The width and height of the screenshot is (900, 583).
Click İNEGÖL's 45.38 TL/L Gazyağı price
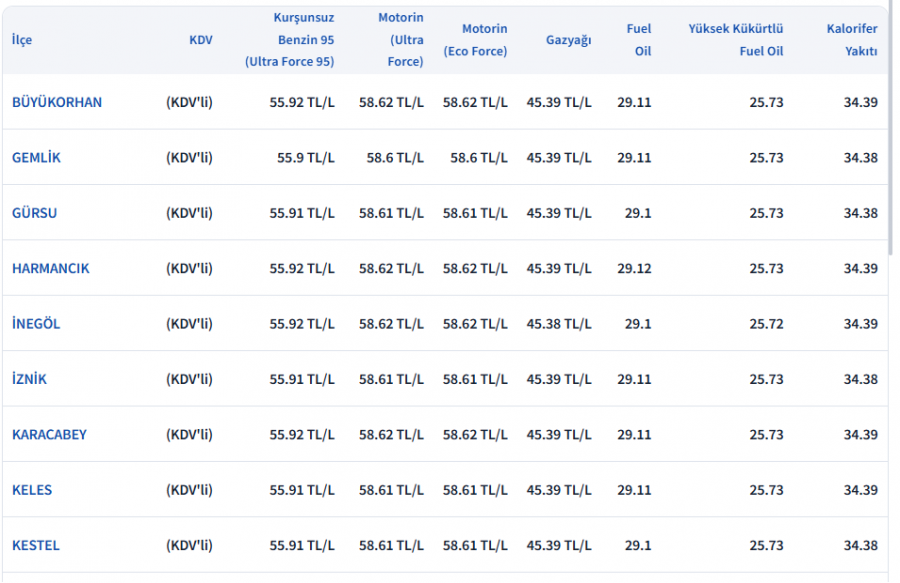point(559,324)
